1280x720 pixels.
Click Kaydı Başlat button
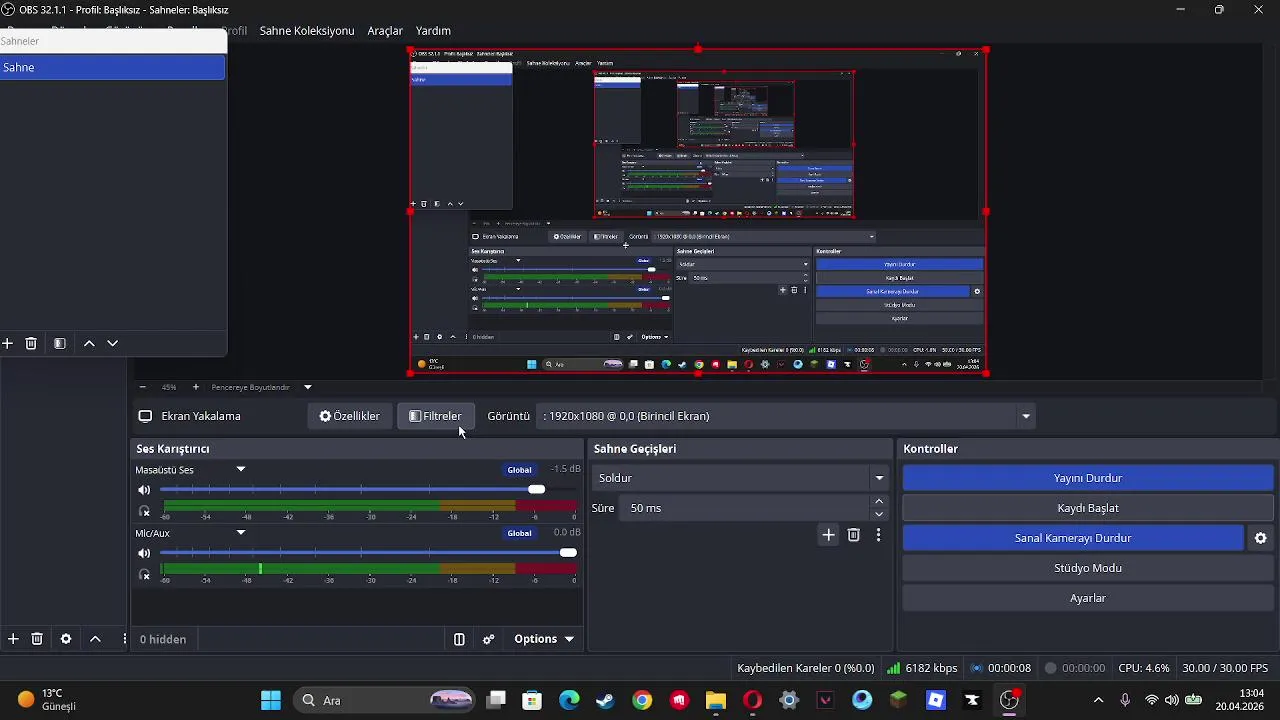pos(1088,508)
